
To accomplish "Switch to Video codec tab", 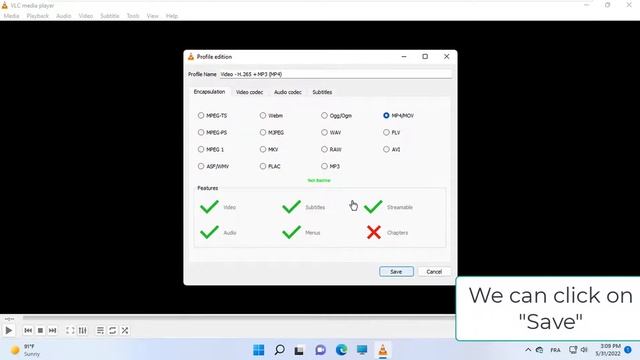I will click(x=249, y=92).
